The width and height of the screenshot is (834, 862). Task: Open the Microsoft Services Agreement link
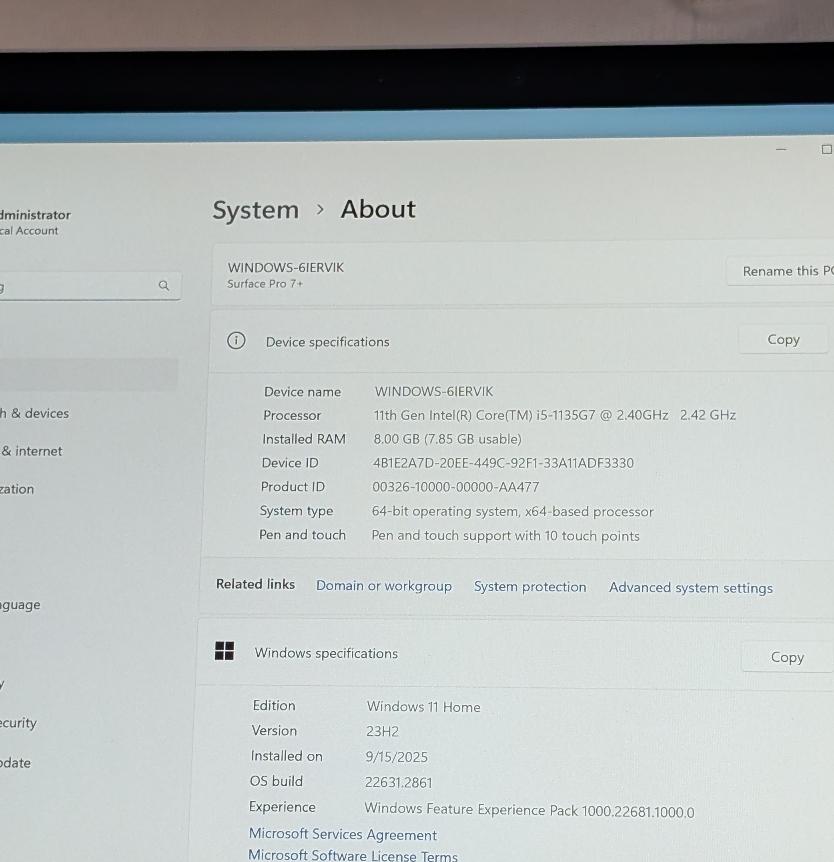343,835
